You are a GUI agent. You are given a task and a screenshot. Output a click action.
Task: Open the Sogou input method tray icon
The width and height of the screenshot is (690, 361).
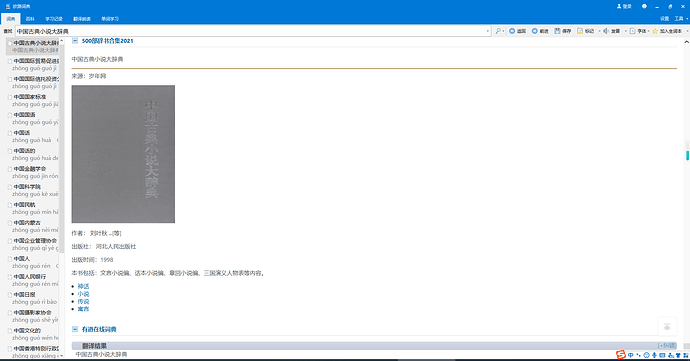(620, 355)
